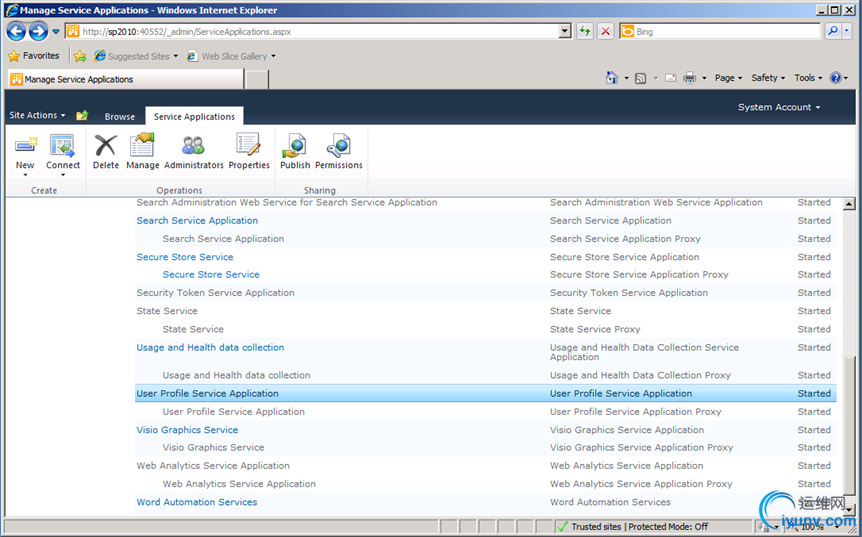Click the Refresh page icon

pyautogui.click(x=584, y=31)
